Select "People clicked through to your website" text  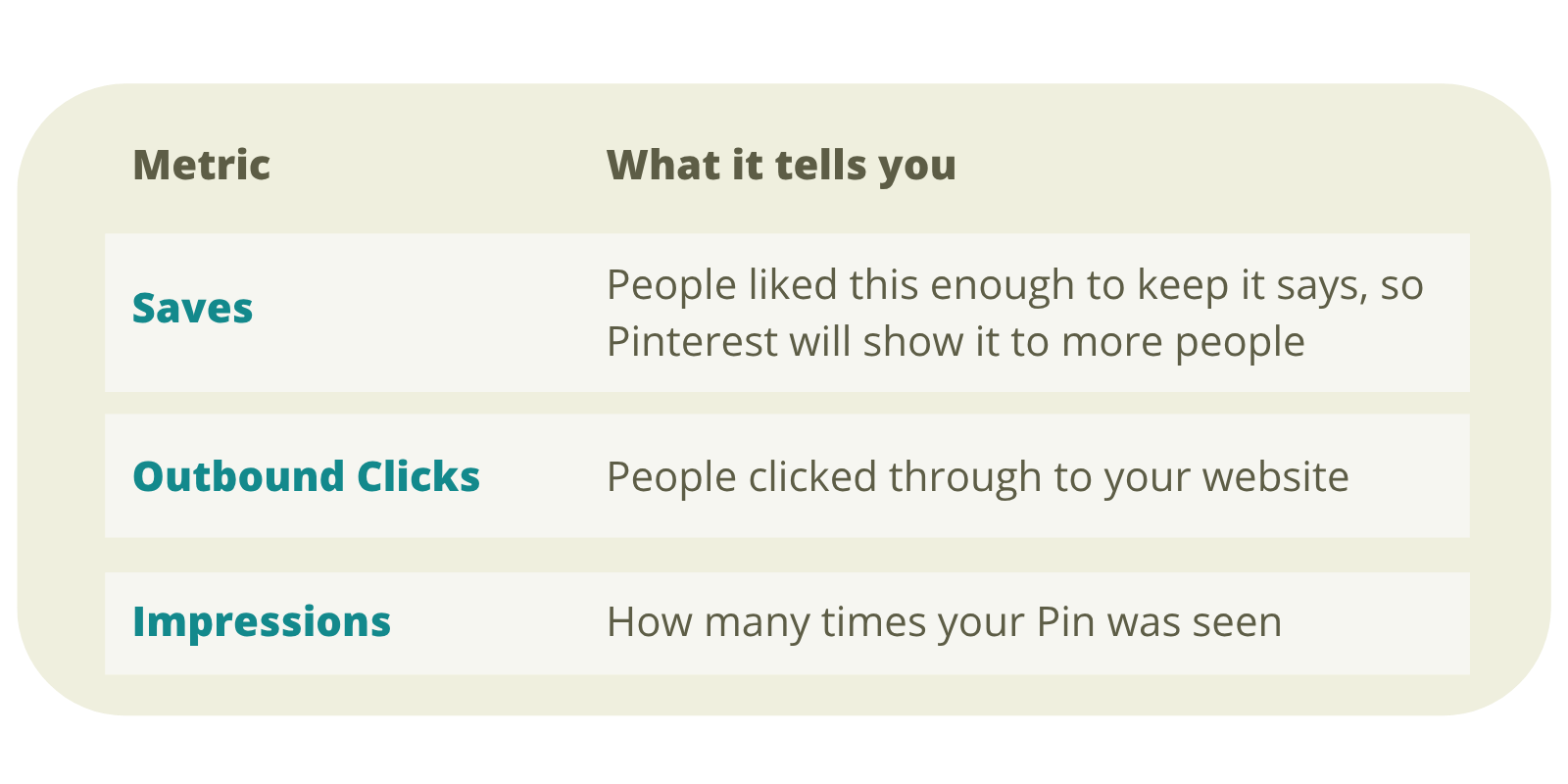(x=977, y=477)
